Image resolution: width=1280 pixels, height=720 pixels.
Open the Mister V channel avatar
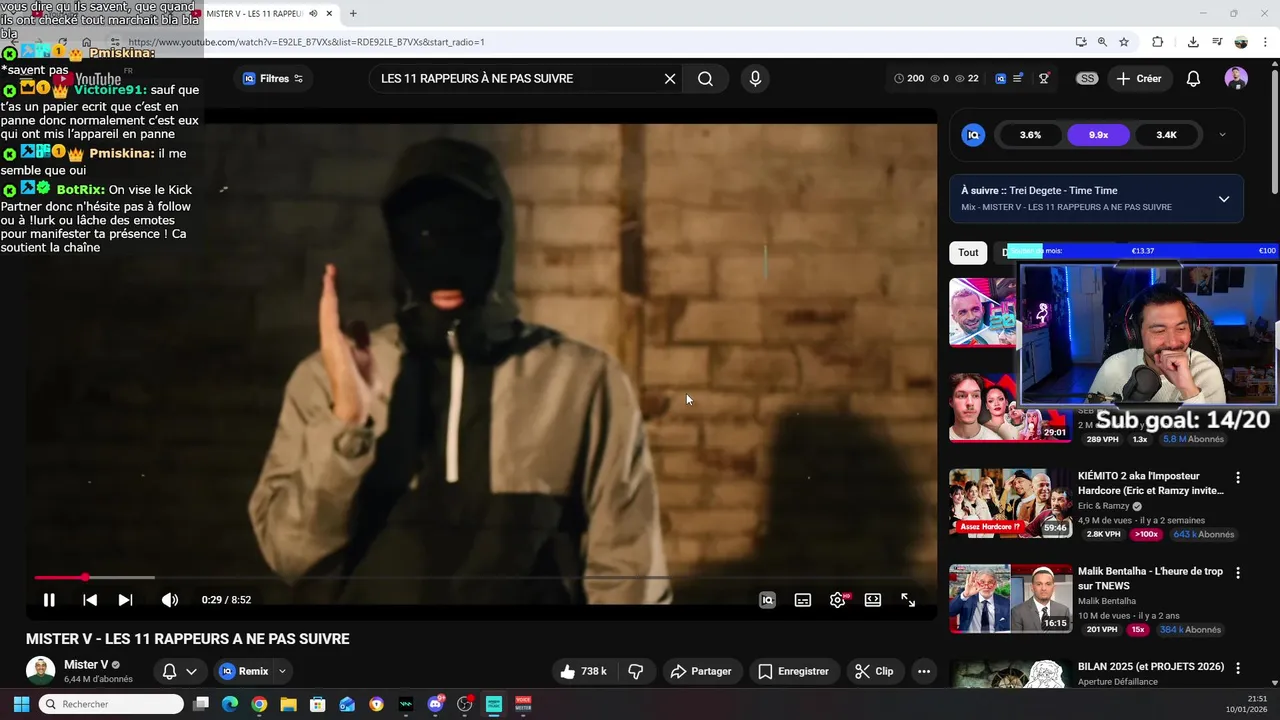coord(40,671)
